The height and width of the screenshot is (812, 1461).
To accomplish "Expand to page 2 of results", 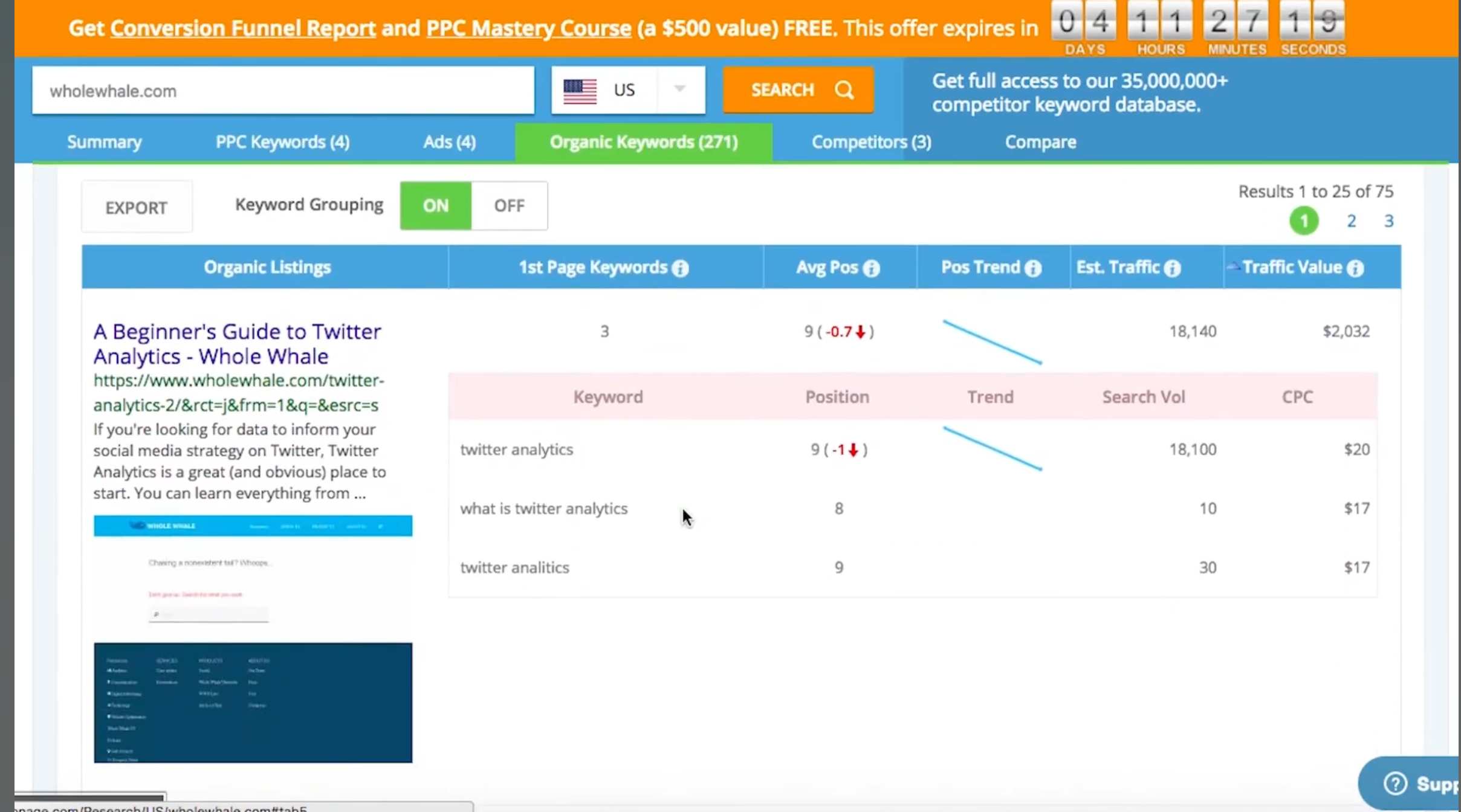I will (x=1352, y=221).
